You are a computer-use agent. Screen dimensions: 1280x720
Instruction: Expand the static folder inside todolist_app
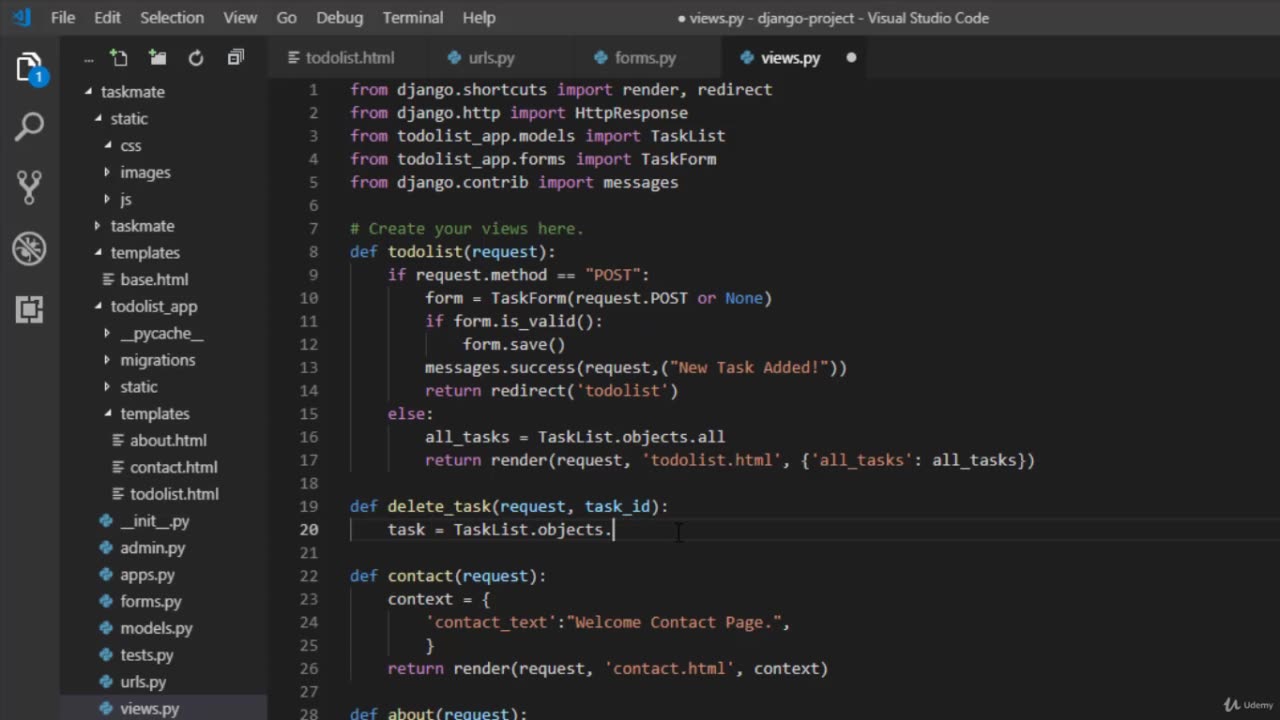[108, 387]
